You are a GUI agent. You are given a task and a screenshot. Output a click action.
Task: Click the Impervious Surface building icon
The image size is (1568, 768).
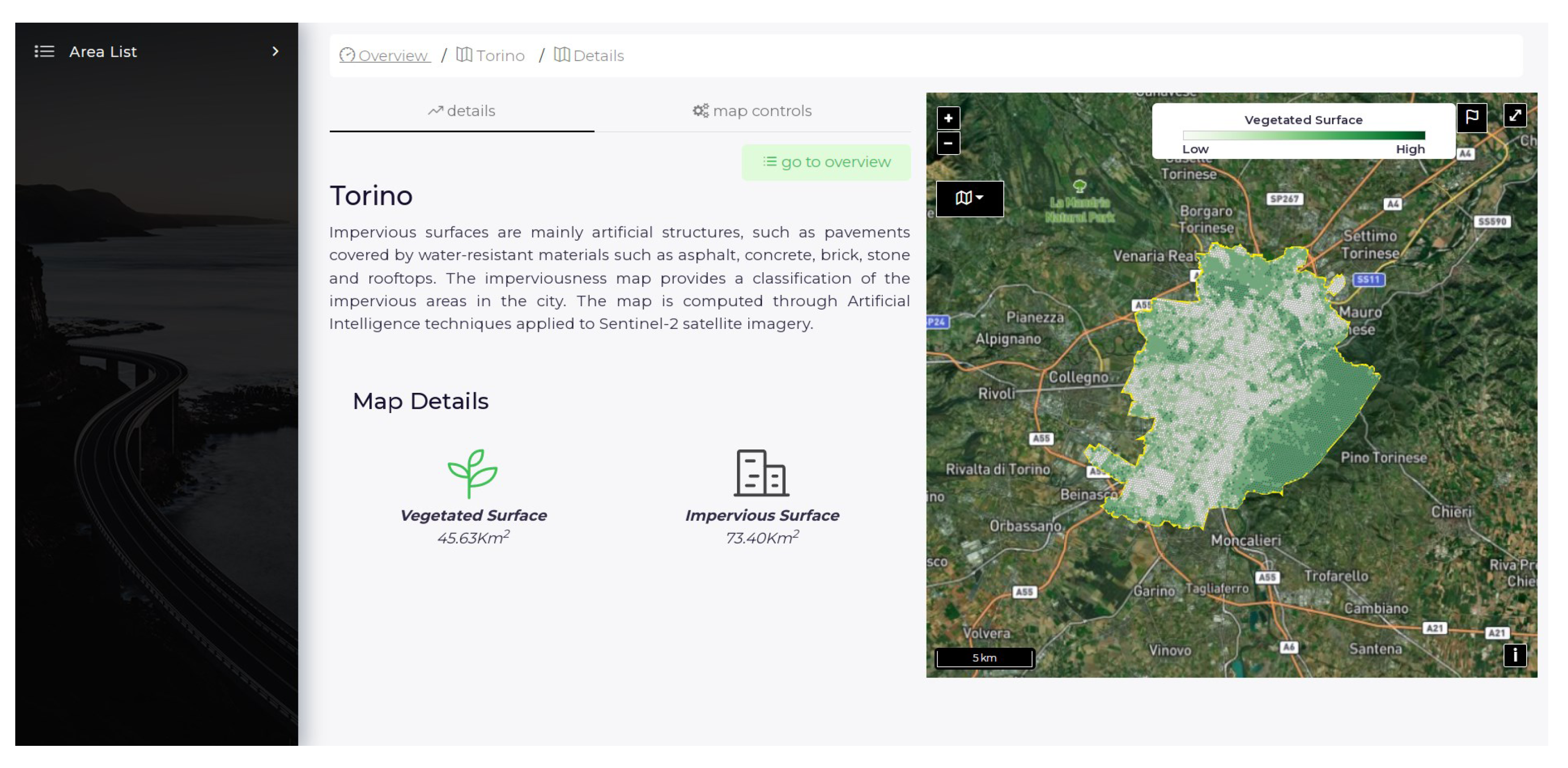761,473
